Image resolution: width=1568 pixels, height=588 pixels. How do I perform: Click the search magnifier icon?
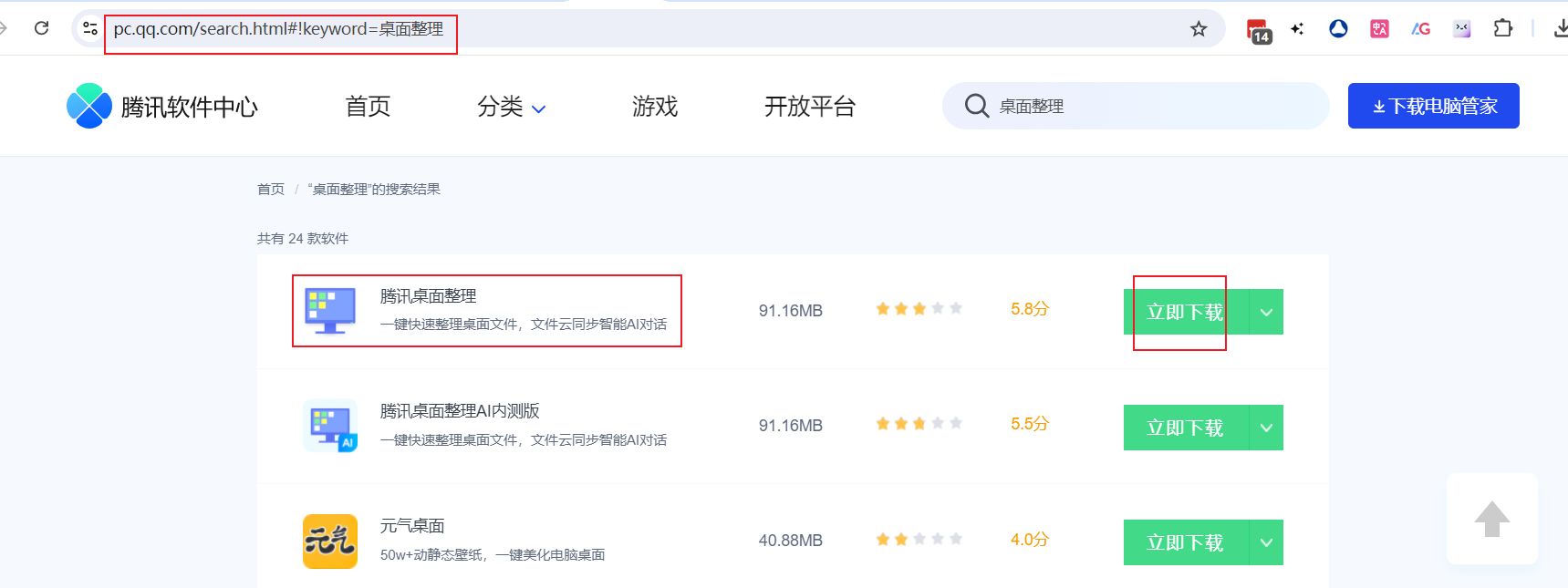[976, 107]
